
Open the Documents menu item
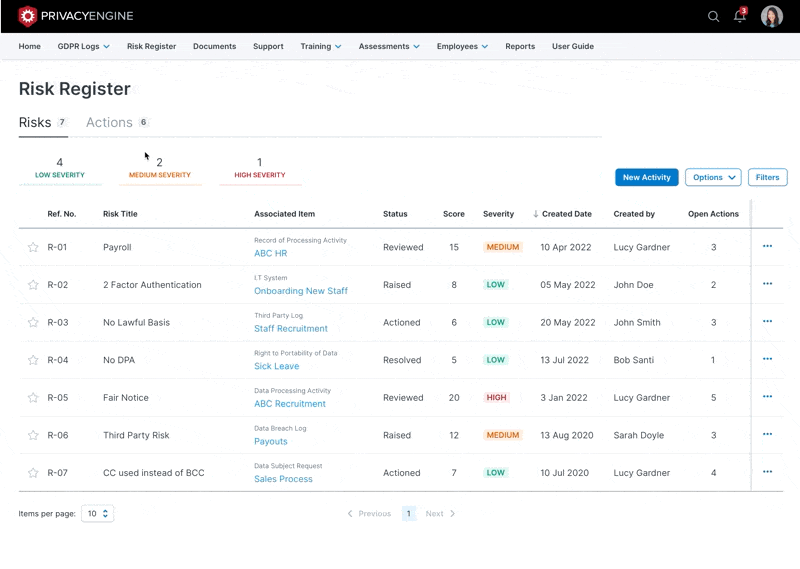(214, 46)
